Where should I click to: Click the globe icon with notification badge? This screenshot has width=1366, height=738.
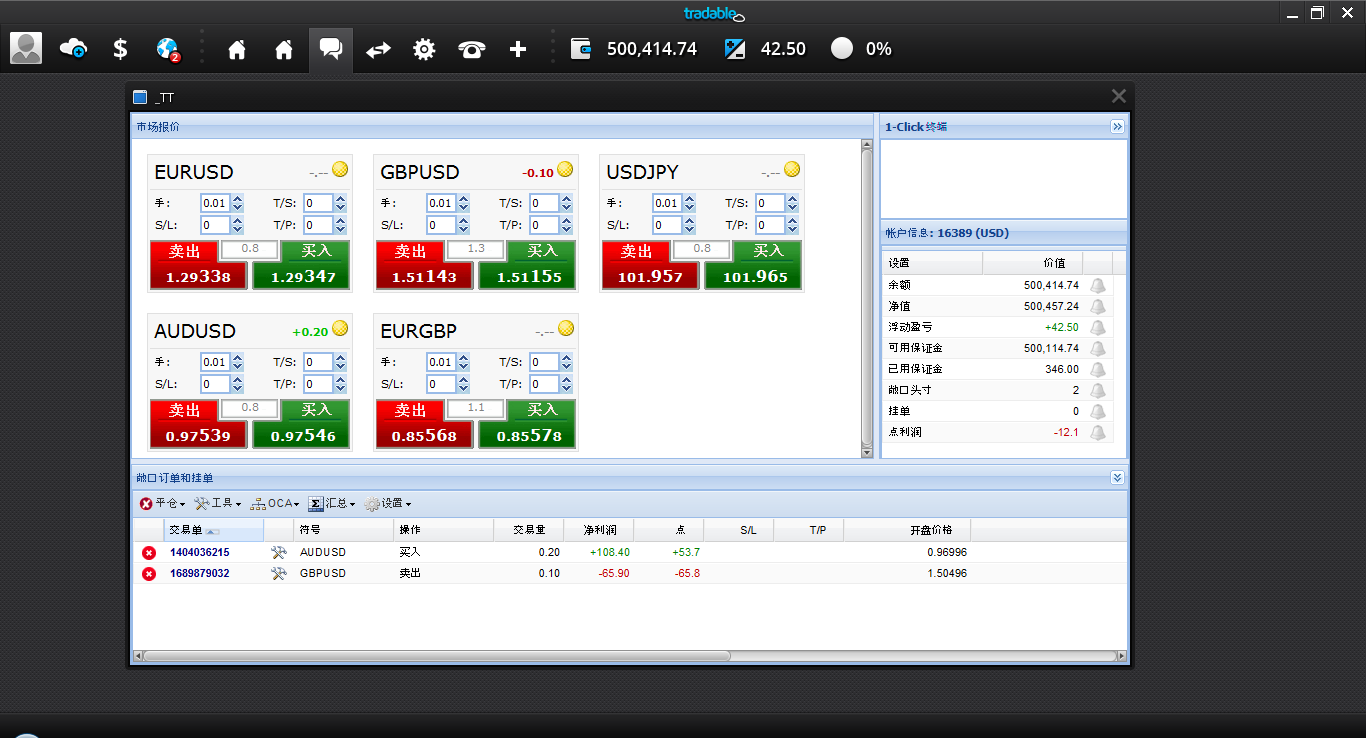click(x=168, y=48)
